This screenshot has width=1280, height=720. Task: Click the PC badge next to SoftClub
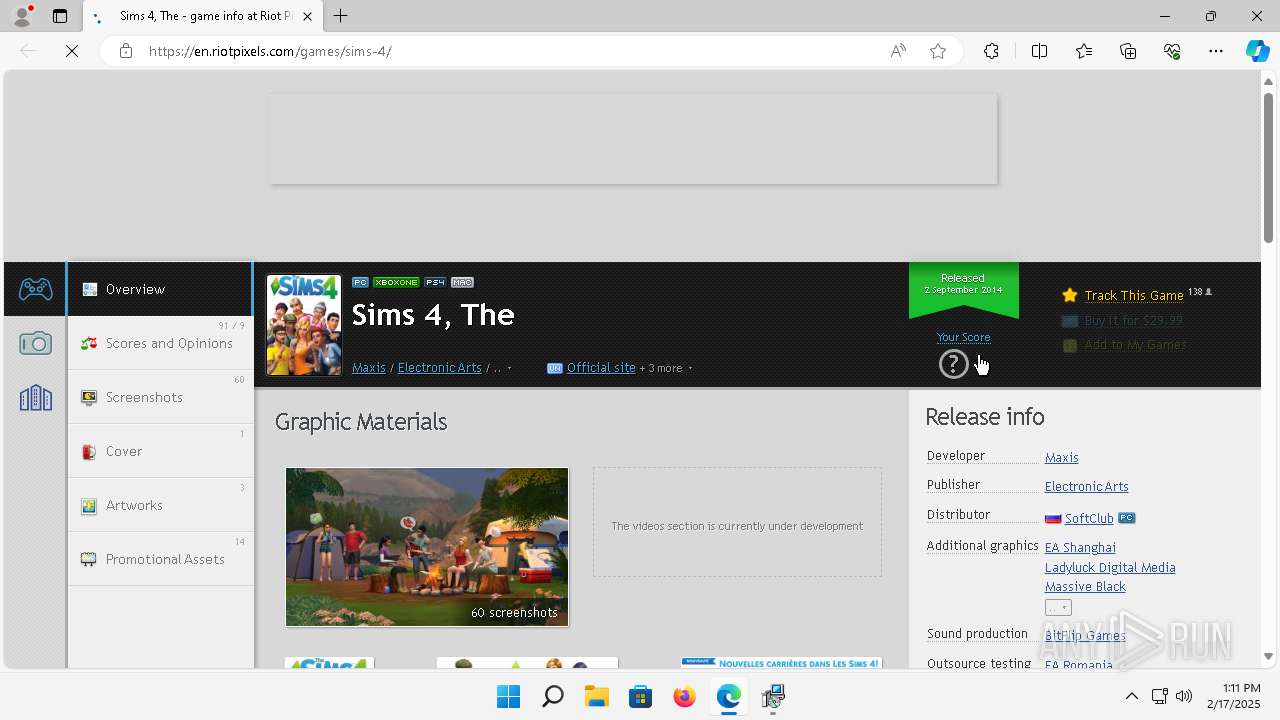click(x=1126, y=518)
